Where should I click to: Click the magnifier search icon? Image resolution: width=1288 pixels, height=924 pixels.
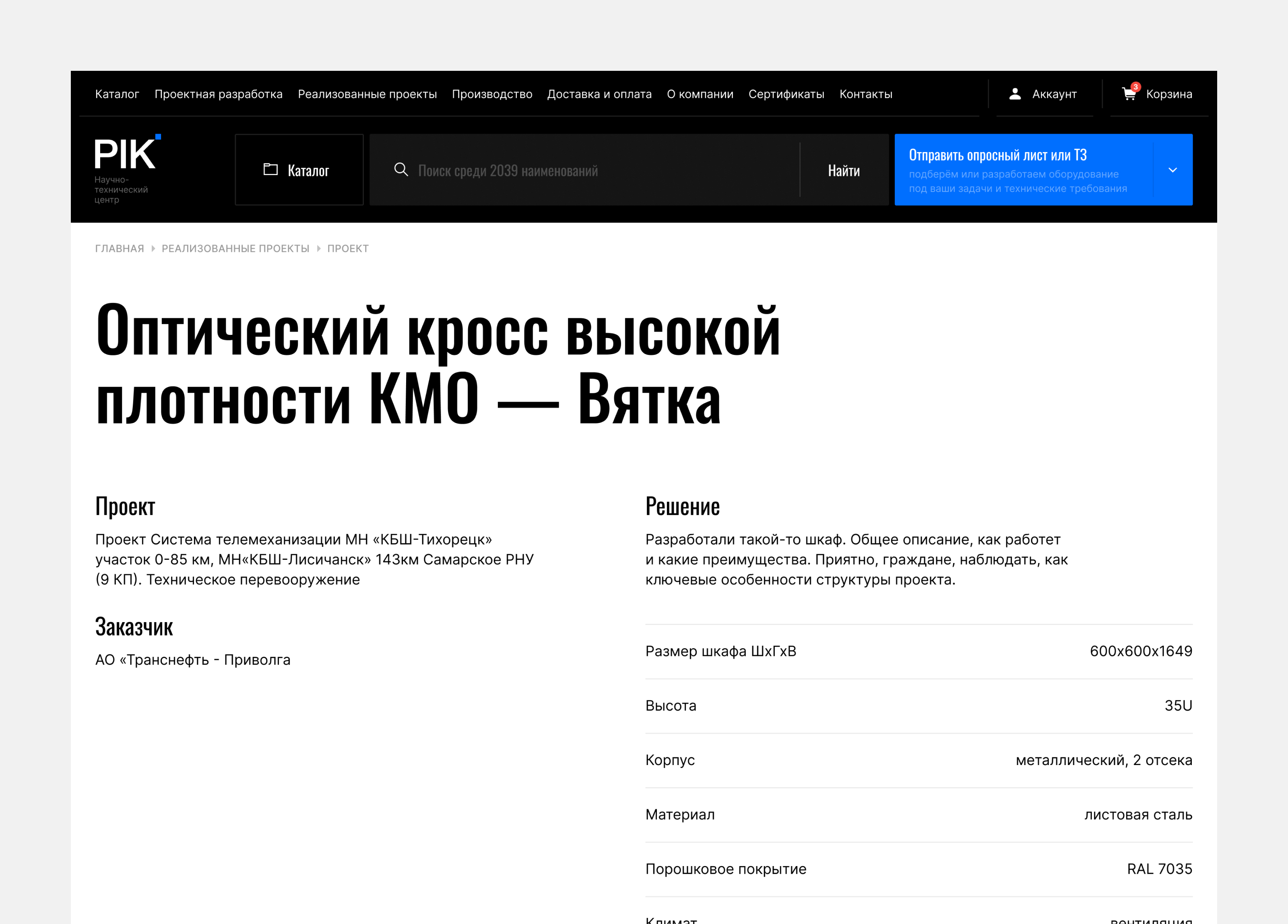(401, 170)
